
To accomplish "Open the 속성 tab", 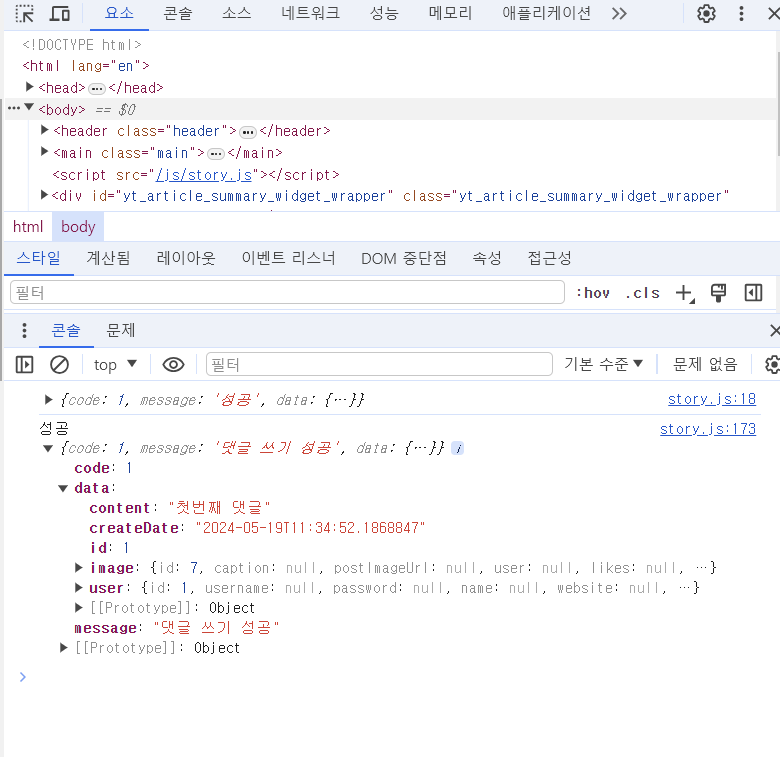I will (x=487, y=258).
